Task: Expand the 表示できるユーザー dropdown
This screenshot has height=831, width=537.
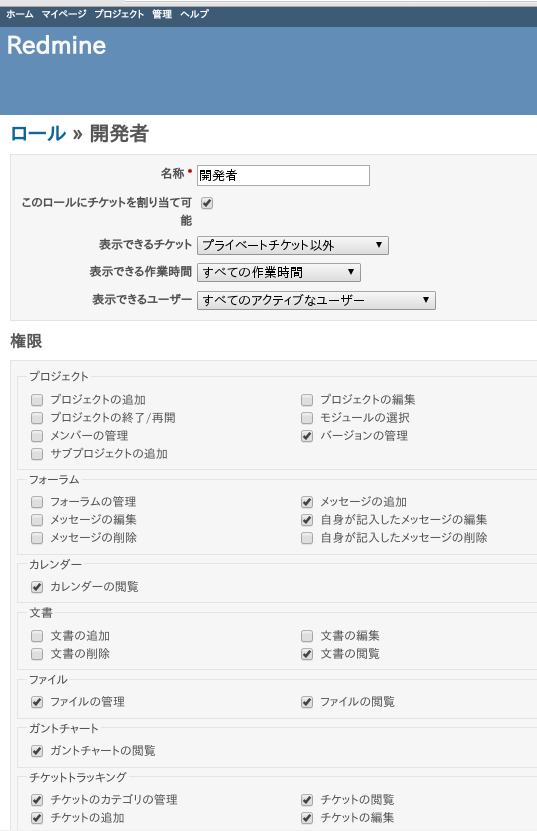Action: pos(316,300)
